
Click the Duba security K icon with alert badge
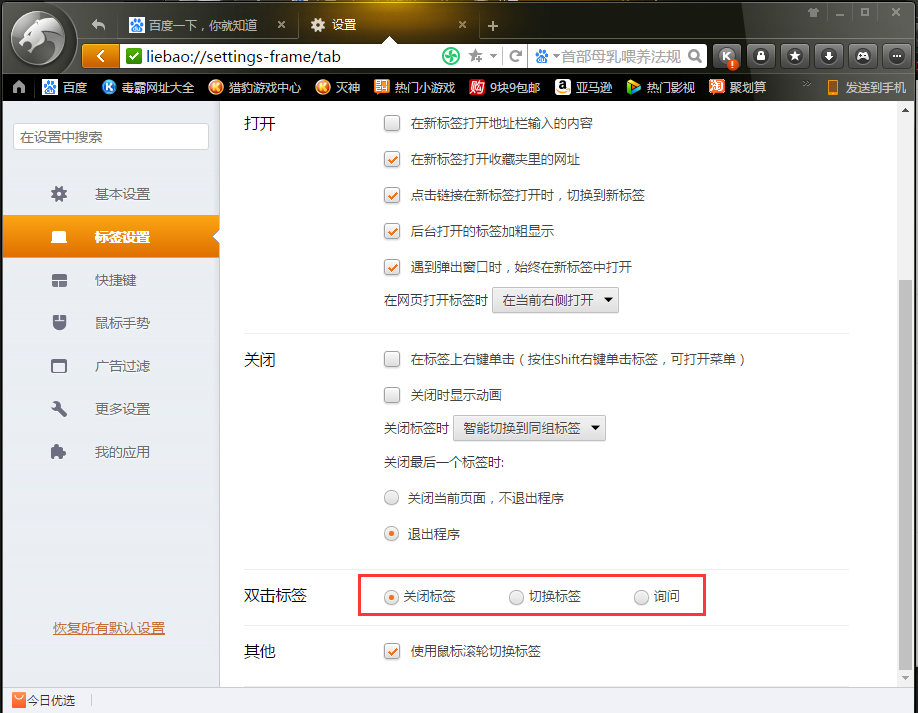click(727, 56)
